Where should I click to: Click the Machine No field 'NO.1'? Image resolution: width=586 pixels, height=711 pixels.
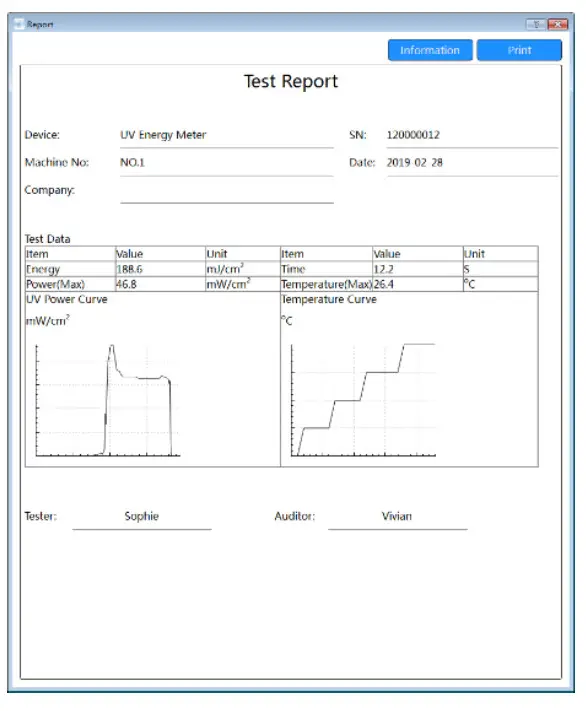tap(227, 163)
